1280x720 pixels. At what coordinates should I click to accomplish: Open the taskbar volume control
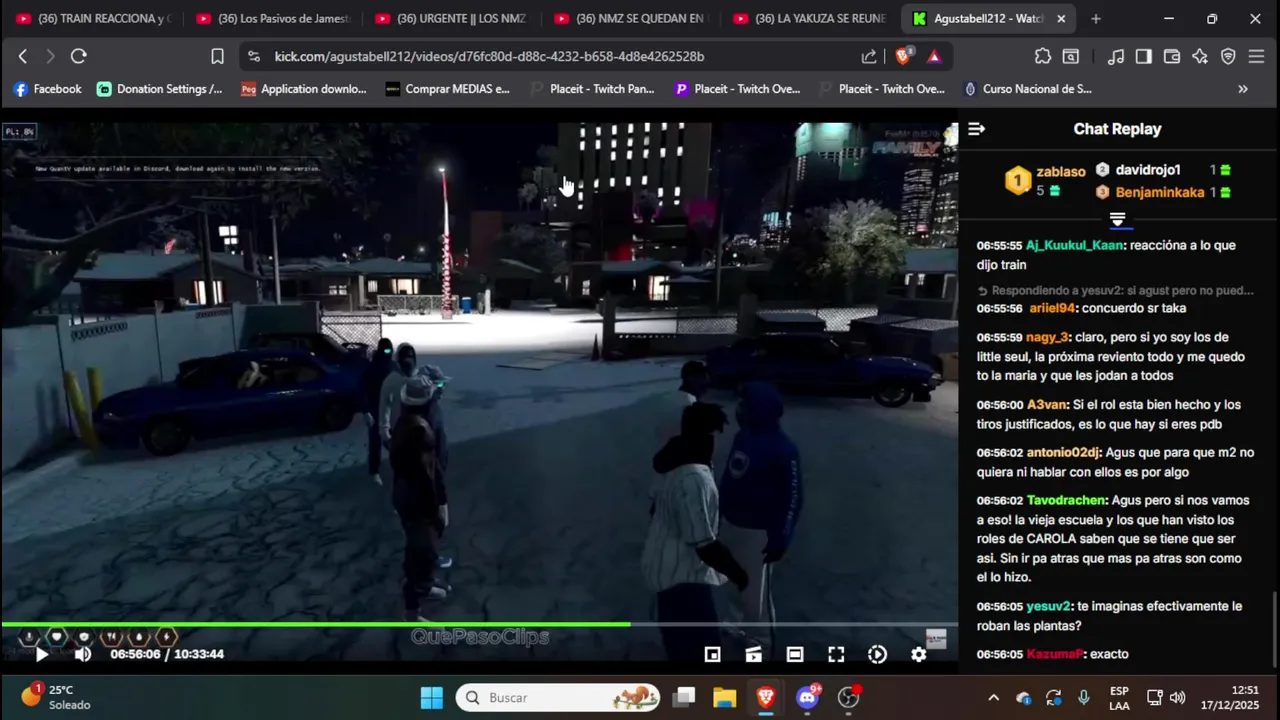coord(1178,698)
